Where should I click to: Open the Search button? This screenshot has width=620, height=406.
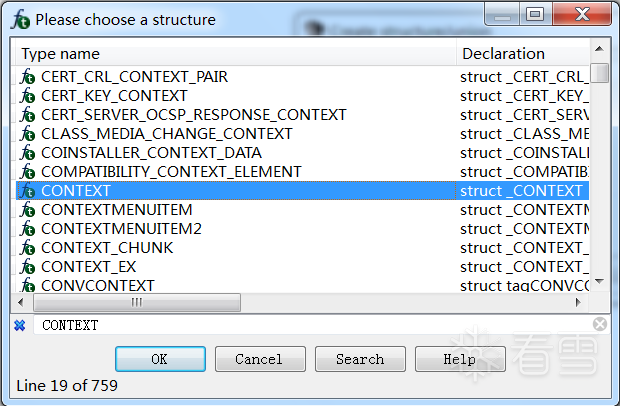(360, 359)
